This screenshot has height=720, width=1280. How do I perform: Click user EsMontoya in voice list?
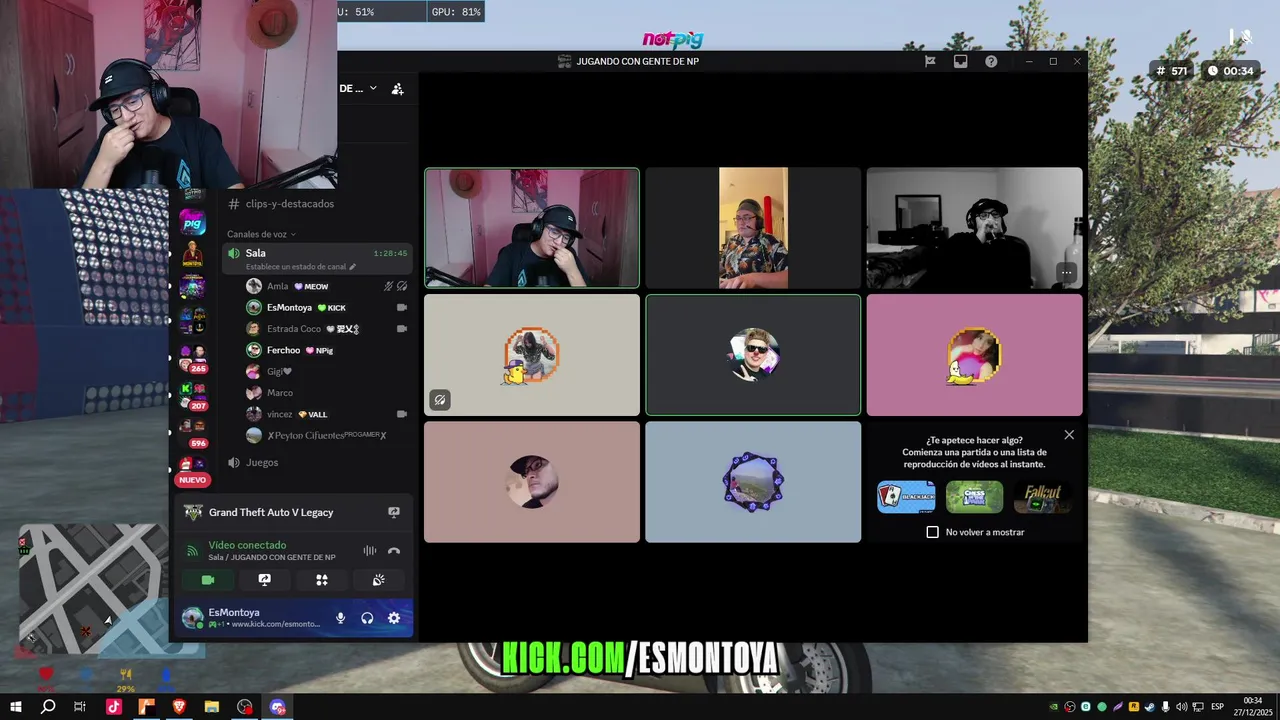[x=289, y=307]
